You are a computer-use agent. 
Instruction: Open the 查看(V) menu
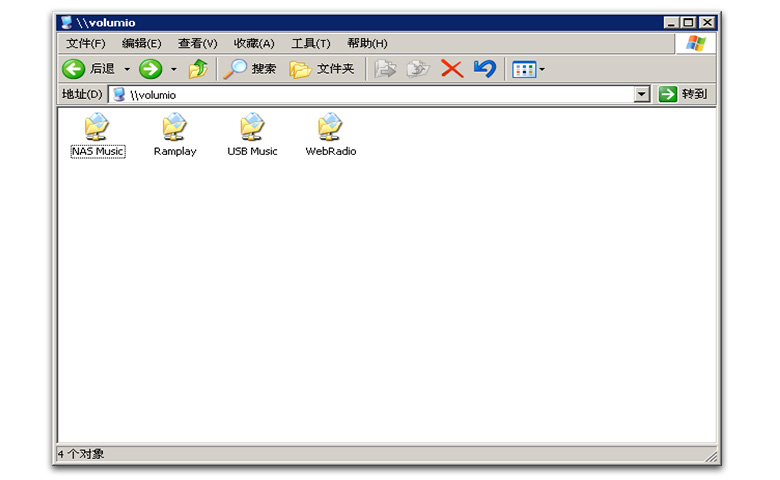pos(197,43)
